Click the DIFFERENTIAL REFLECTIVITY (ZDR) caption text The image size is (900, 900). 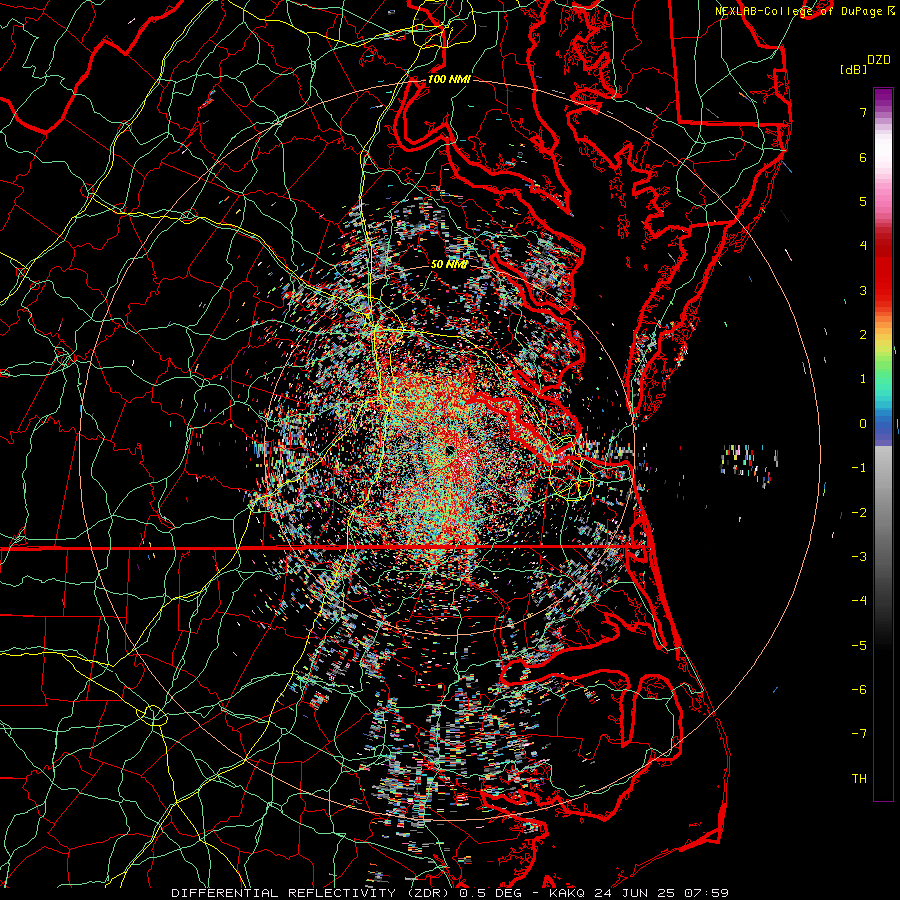[x=312, y=893]
